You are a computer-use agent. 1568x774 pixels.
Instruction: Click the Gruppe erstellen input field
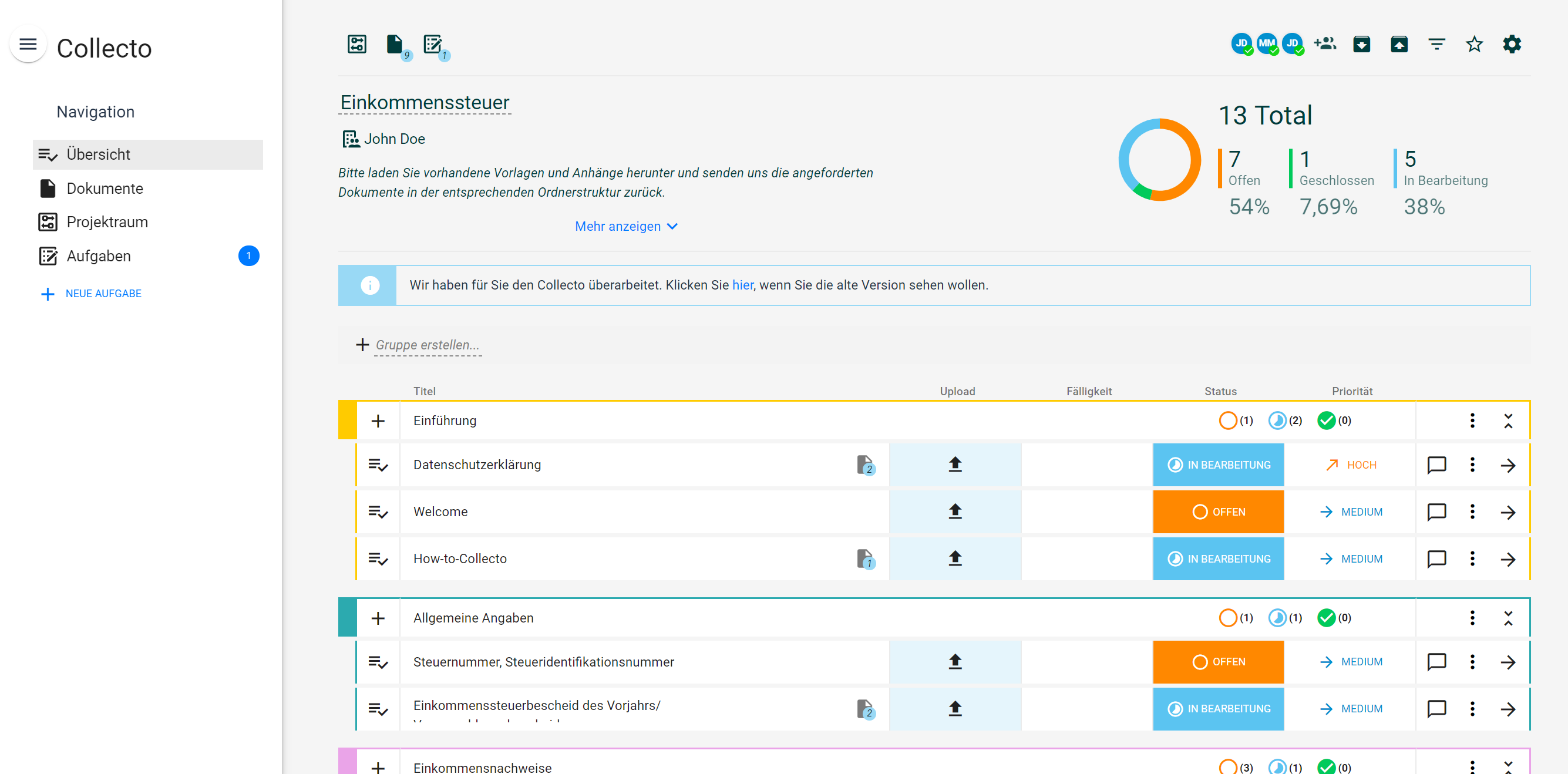coord(428,345)
